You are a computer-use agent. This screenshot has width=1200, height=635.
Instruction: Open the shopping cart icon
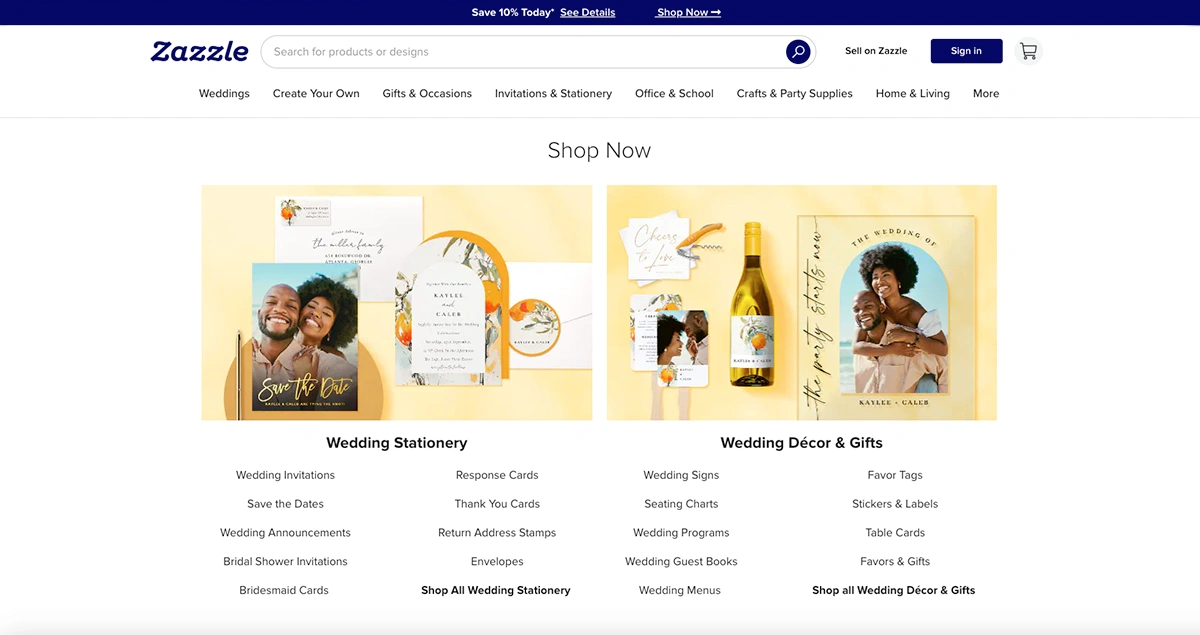(x=1028, y=51)
